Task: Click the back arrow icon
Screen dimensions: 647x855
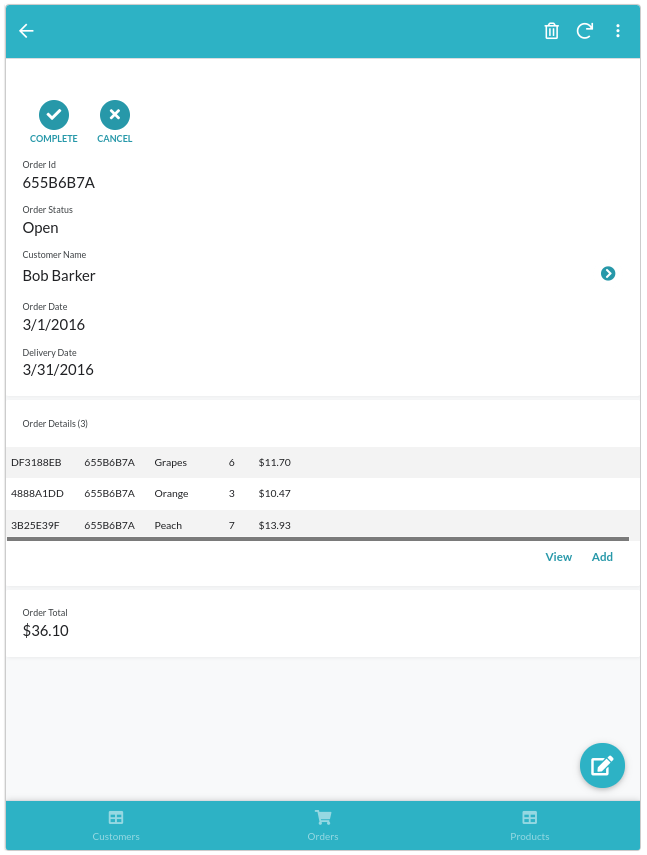Action: pyautogui.click(x=27, y=31)
